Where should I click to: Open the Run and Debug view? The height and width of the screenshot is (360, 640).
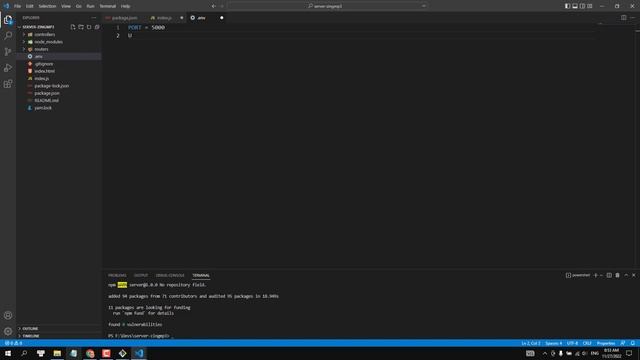click(x=8, y=68)
